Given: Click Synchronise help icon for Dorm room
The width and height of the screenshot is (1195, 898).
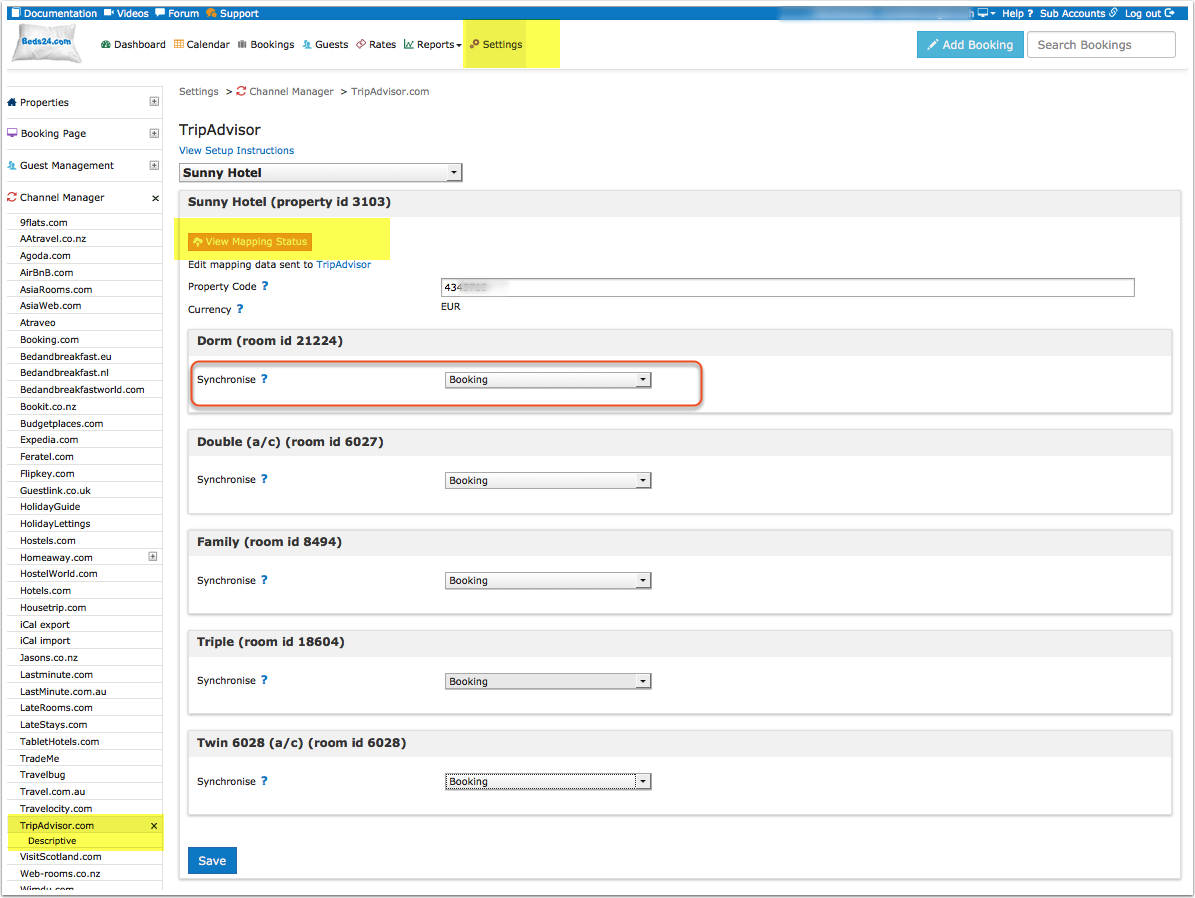Looking at the screenshot, I should click(264, 379).
